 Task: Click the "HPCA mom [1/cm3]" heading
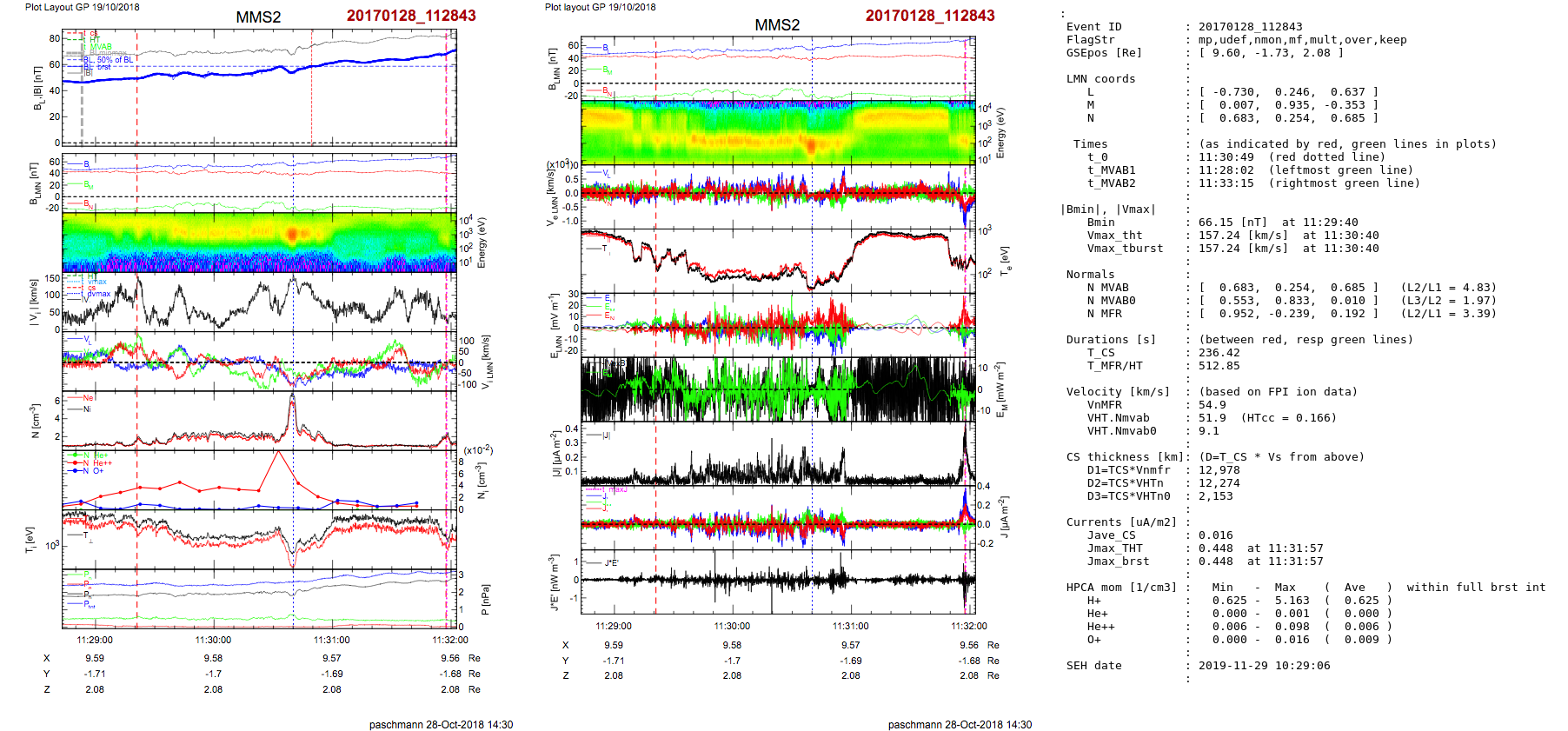[1121, 588]
